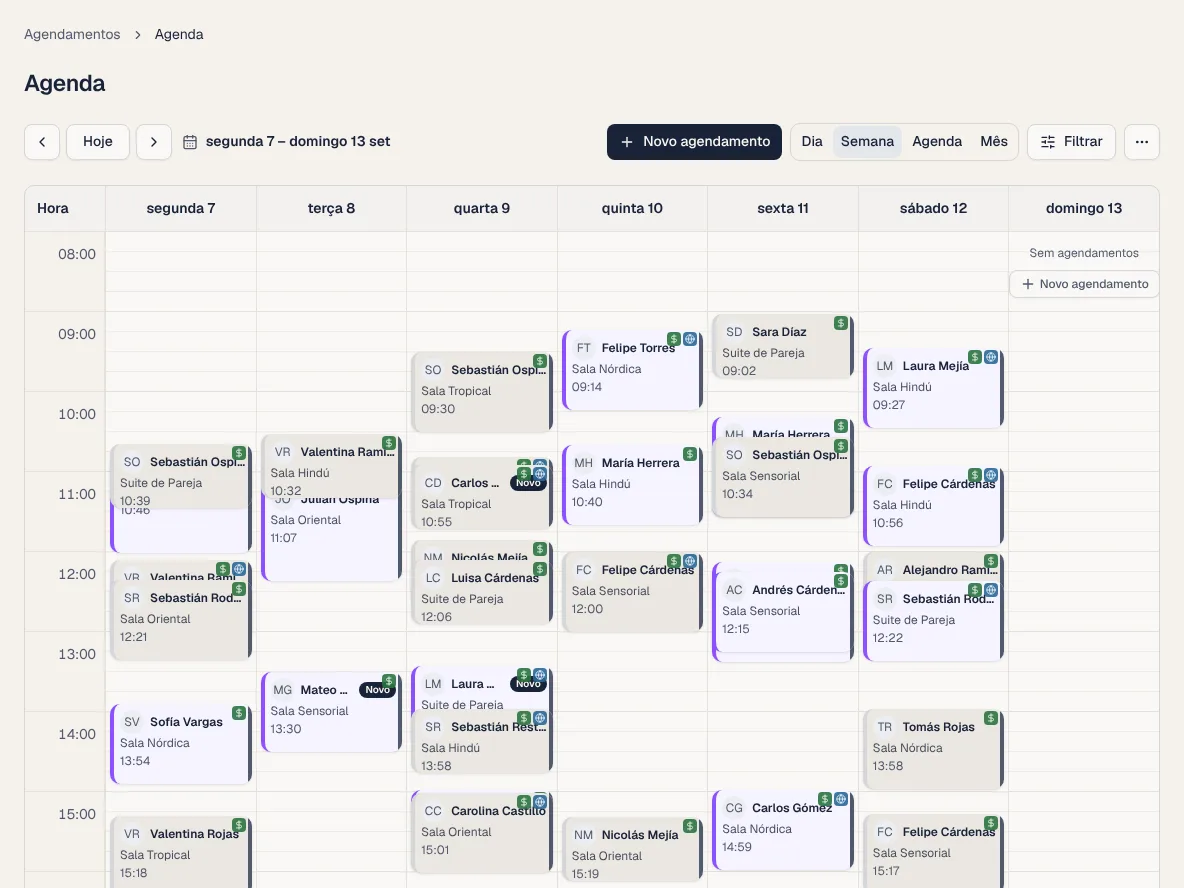Click the globe icon on Carolina Castillo card

[x=539, y=802]
